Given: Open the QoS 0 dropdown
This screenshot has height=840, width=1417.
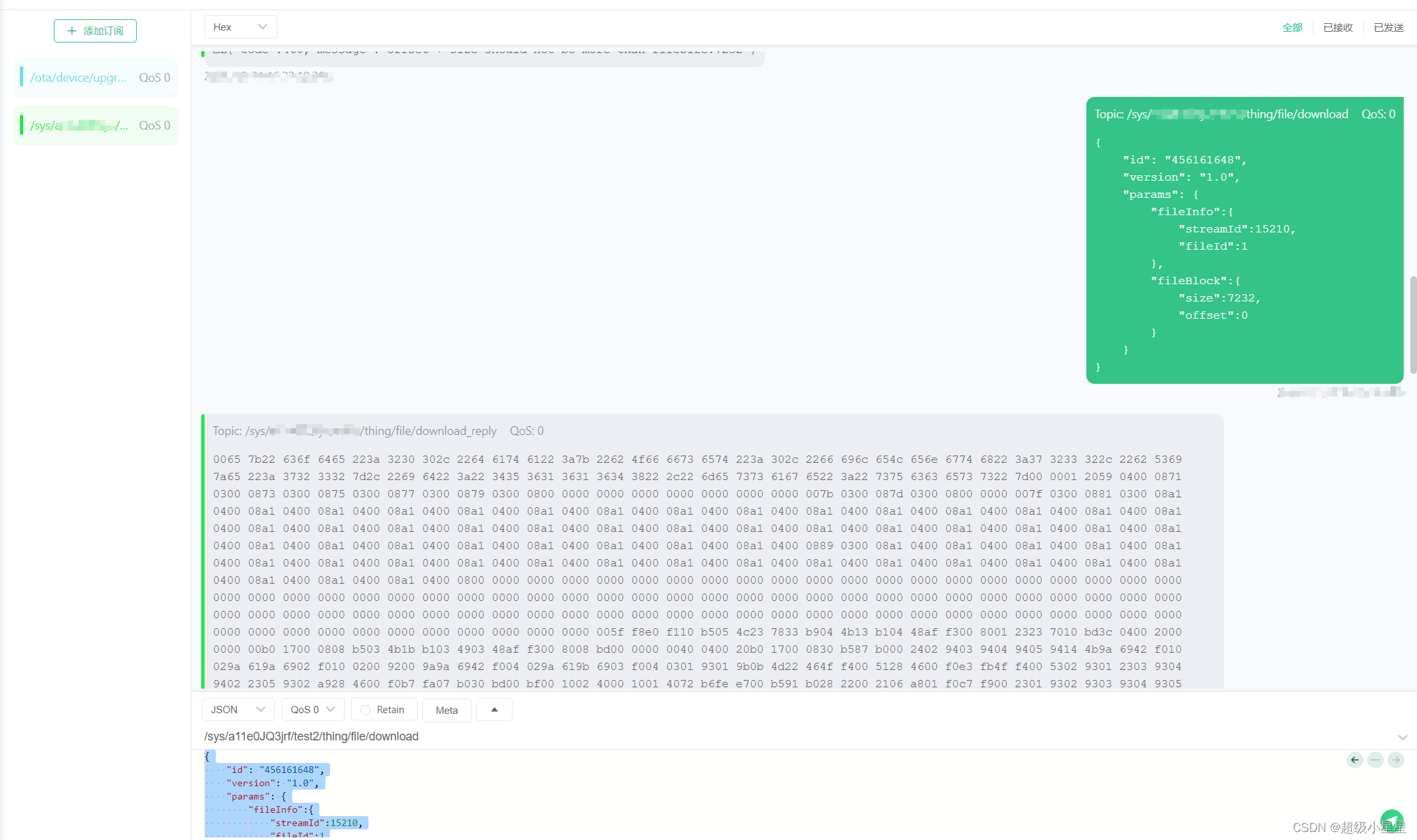Looking at the screenshot, I should pyautogui.click(x=312, y=710).
